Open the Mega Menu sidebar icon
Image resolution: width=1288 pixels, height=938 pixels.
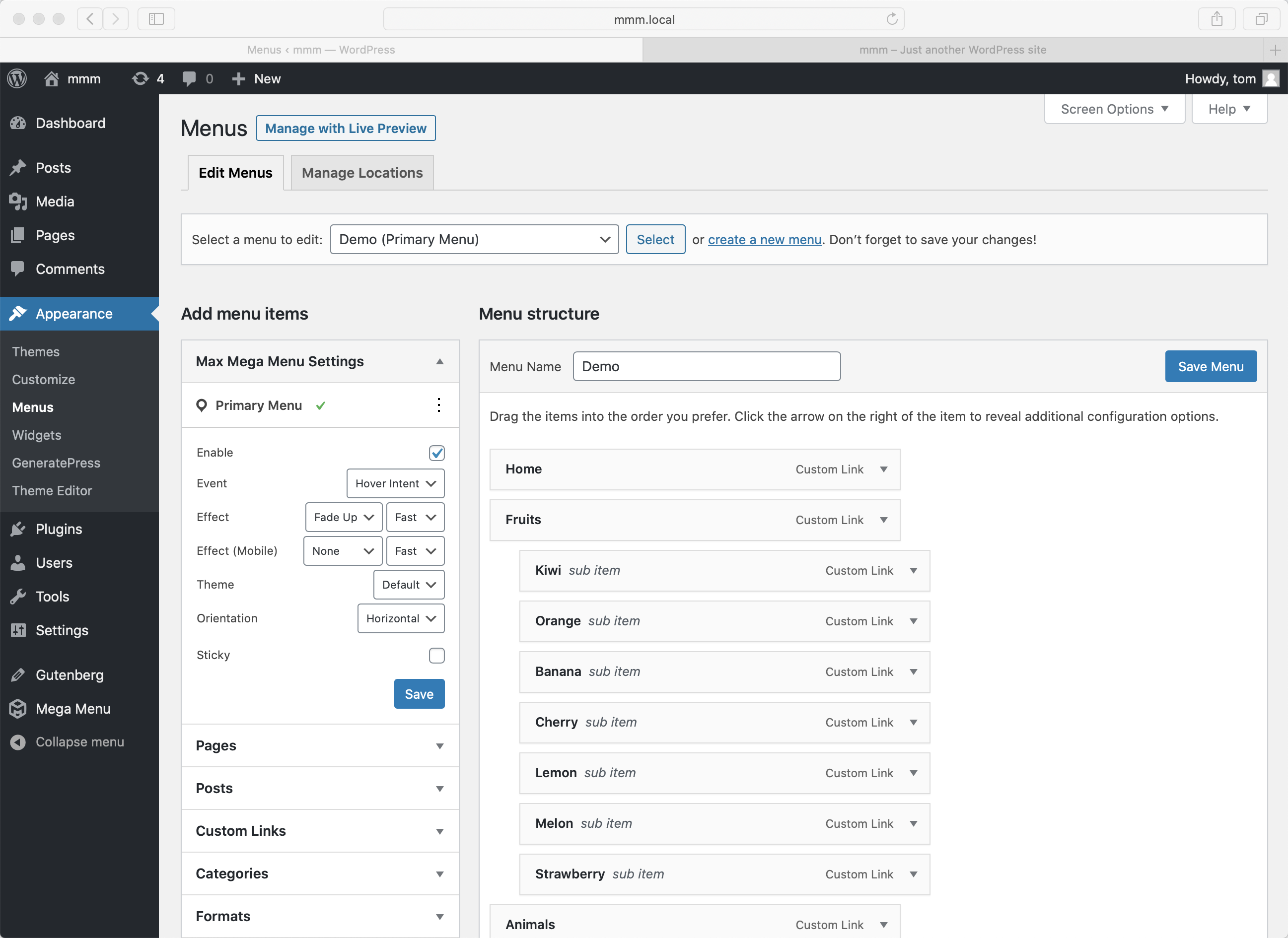click(18, 709)
